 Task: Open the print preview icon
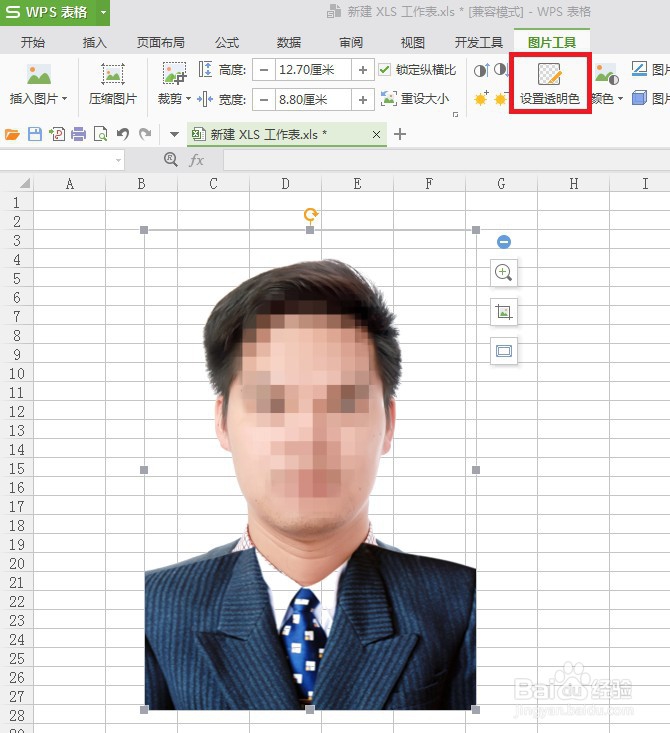tap(101, 135)
